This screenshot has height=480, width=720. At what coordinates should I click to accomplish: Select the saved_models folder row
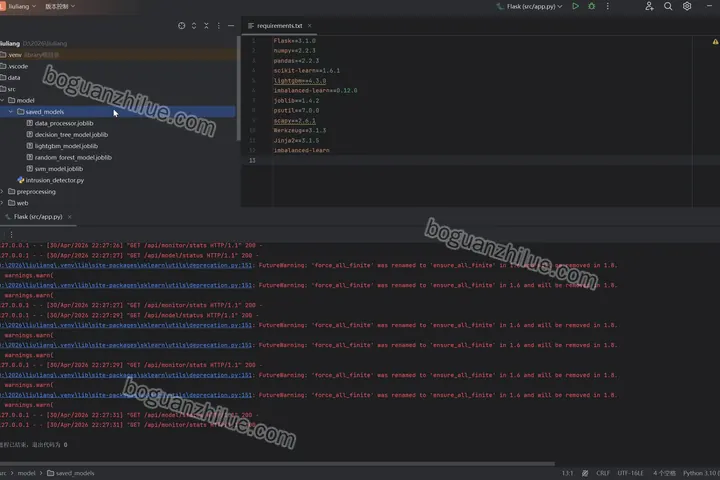coord(118,112)
